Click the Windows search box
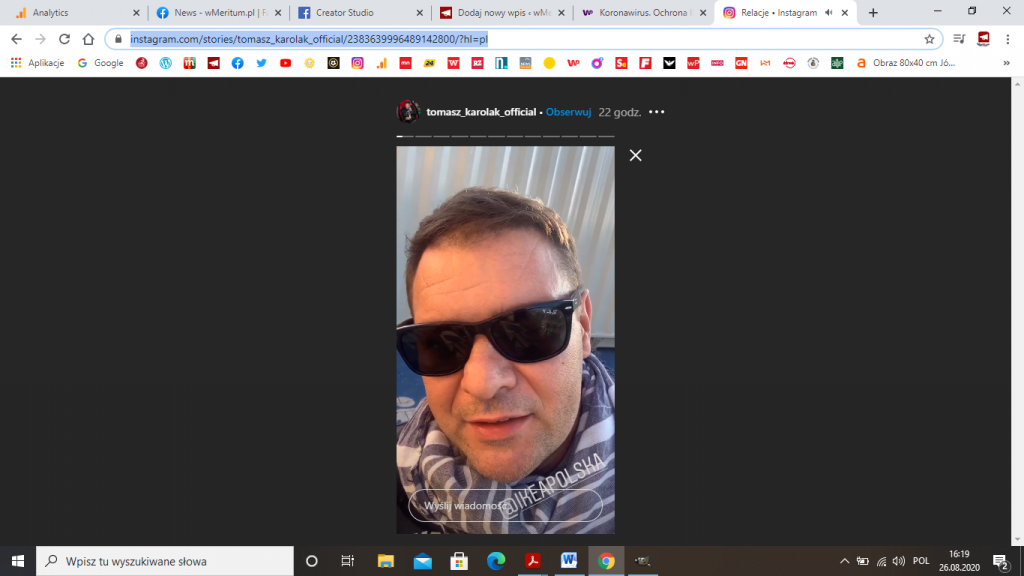This screenshot has height=576, width=1024. tap(165, 561)
